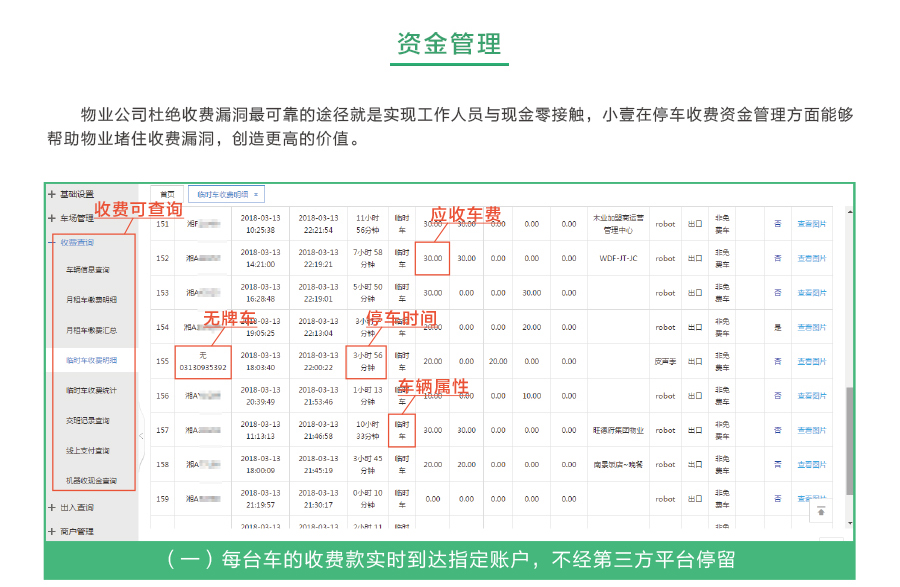Expand the 基础设置 menu group

point(71,194)
